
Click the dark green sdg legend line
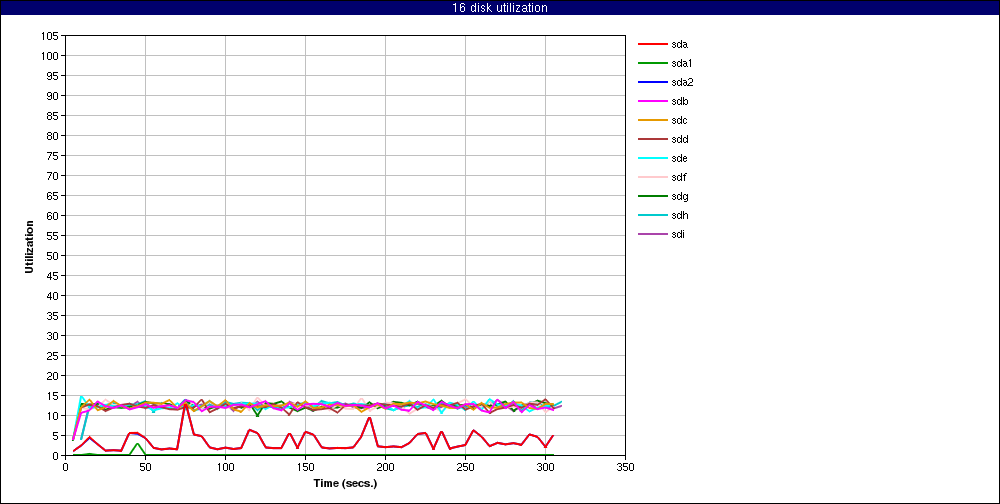tap(652, 196)
